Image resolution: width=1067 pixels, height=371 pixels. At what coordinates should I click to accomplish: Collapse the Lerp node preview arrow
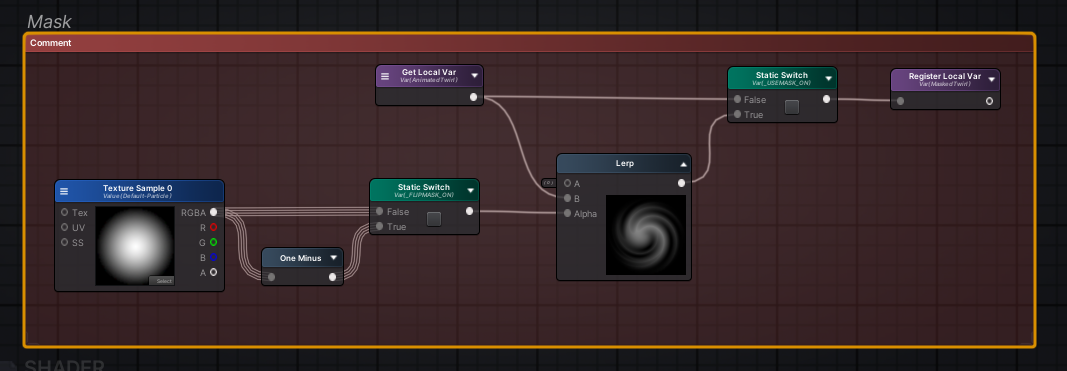(683, 165)
